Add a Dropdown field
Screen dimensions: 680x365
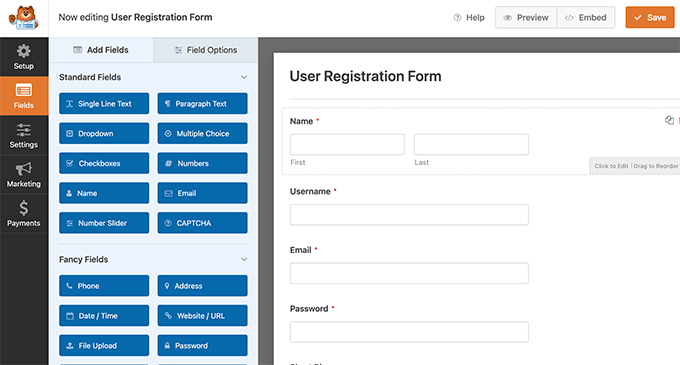coord(104,134)
